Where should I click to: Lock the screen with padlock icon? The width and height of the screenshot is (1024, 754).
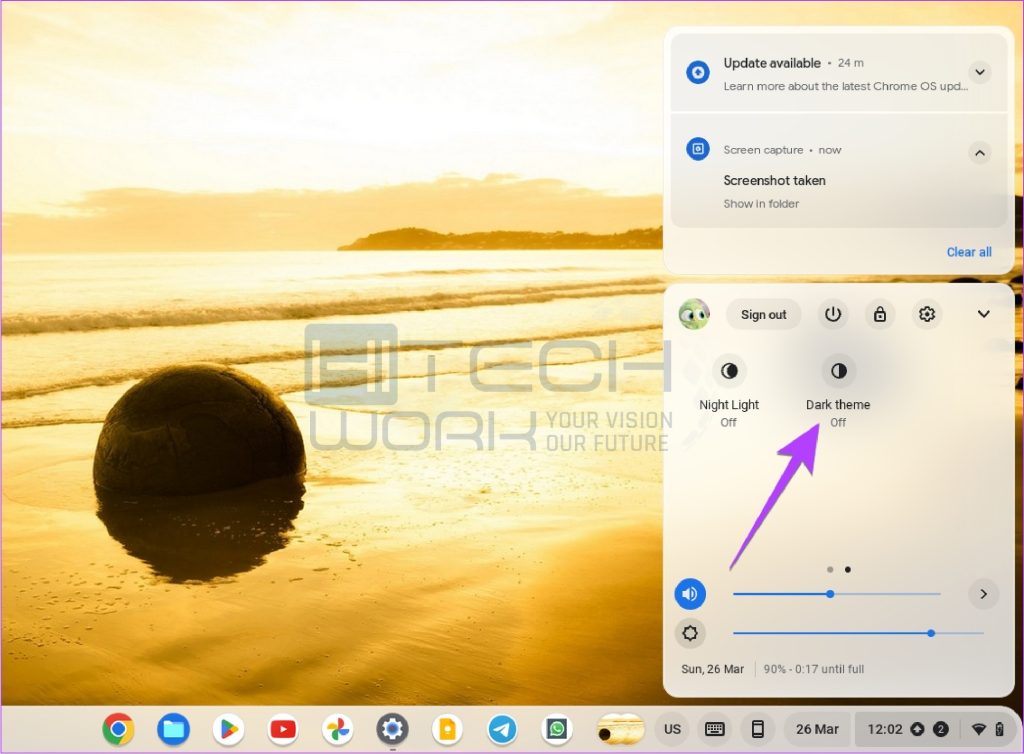(x=880, y=314)
